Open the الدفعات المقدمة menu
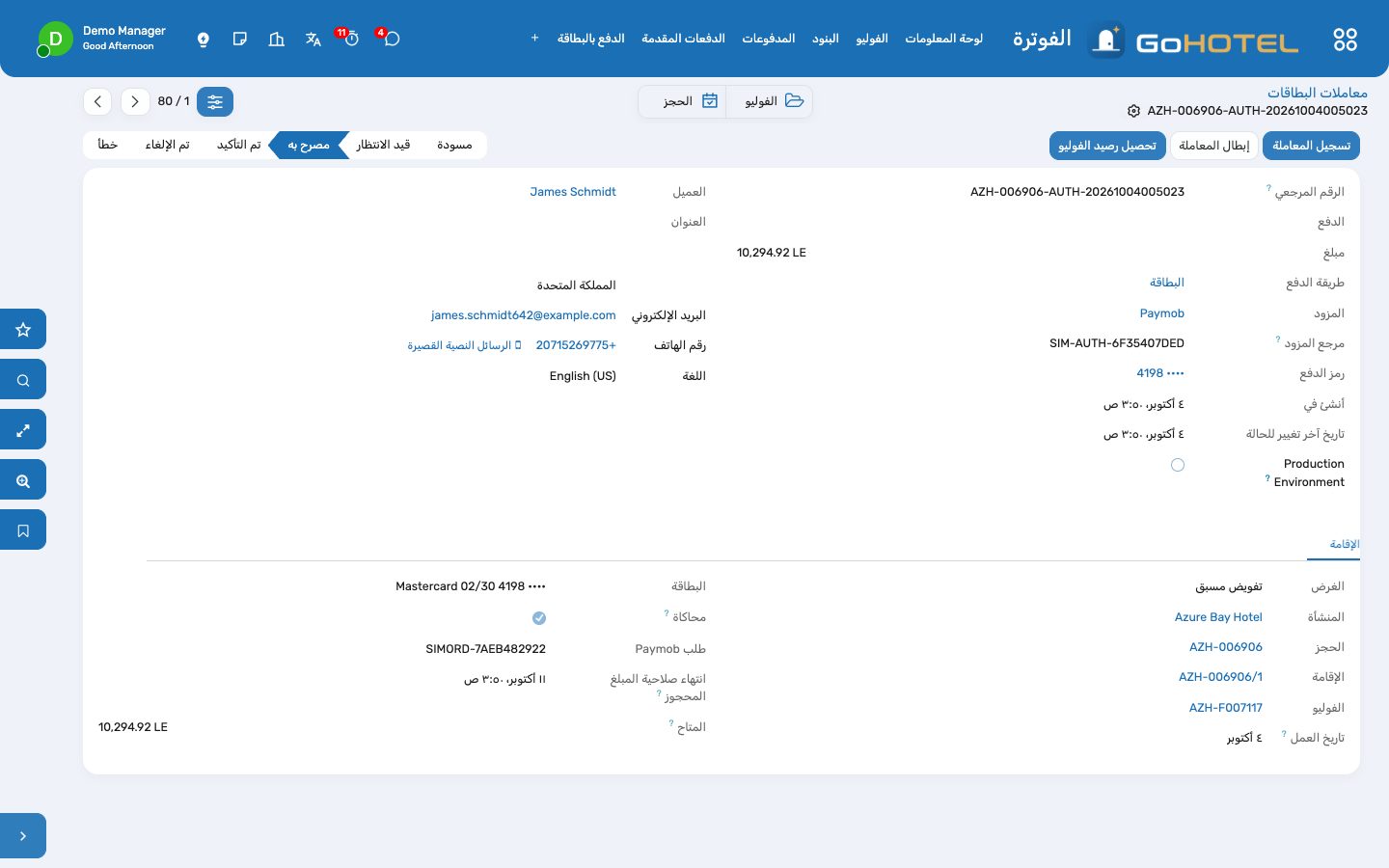 pyautogui.click(x=683, y=39)
